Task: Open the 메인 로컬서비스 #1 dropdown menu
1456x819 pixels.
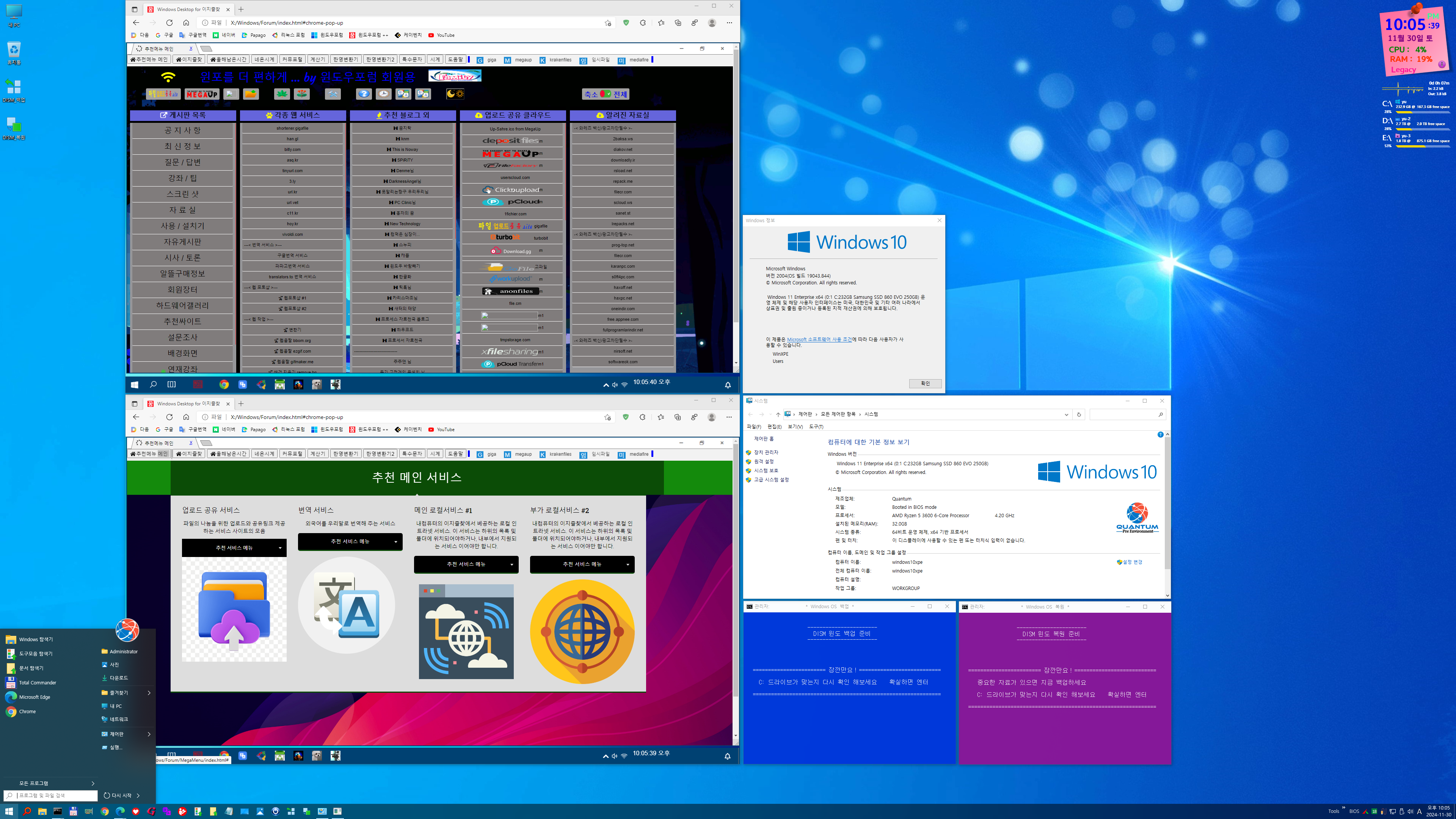Action: (466, 564)
